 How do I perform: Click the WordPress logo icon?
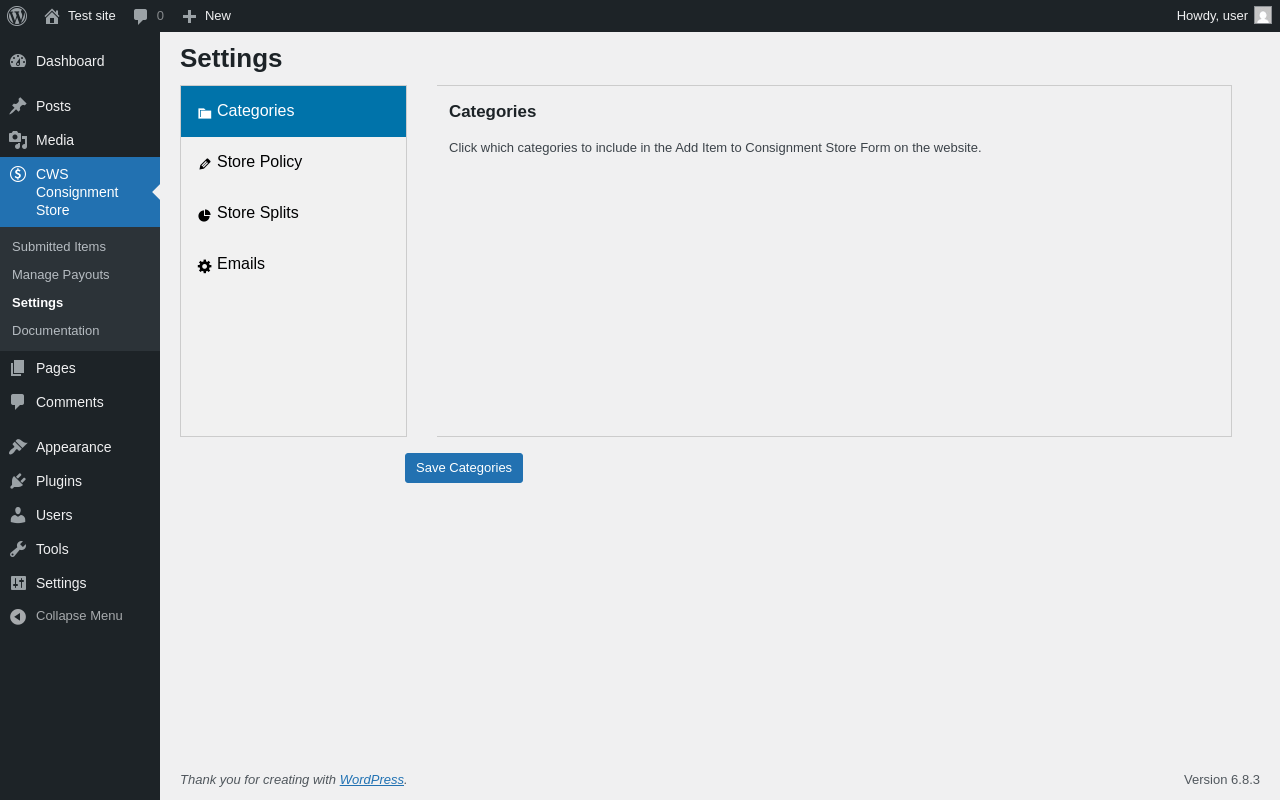(17, 16)
